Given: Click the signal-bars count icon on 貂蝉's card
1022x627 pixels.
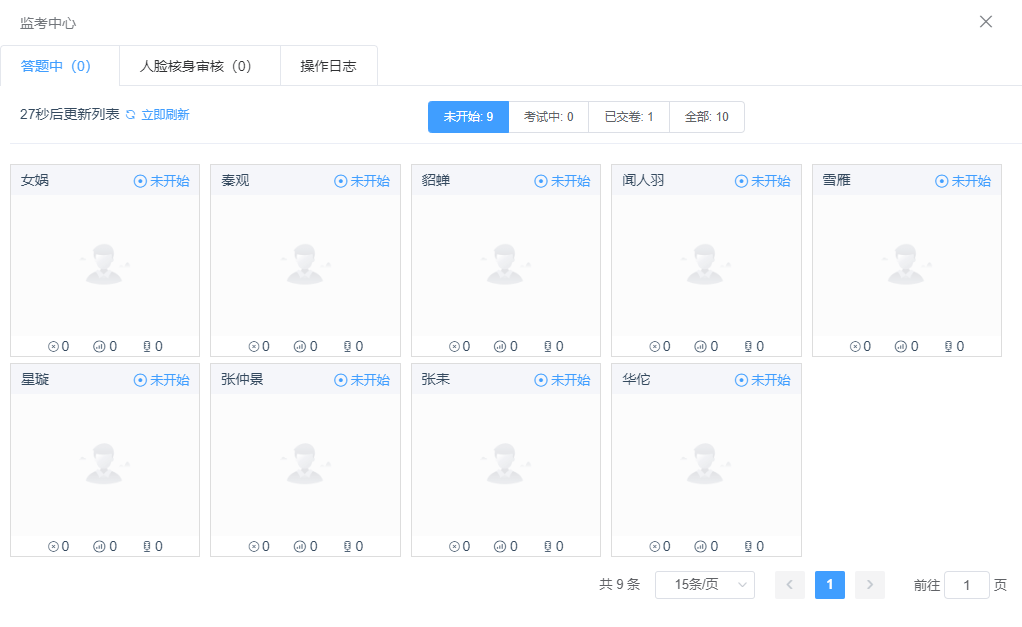Looking at the screenshot, I should click(x=499, y=347).
